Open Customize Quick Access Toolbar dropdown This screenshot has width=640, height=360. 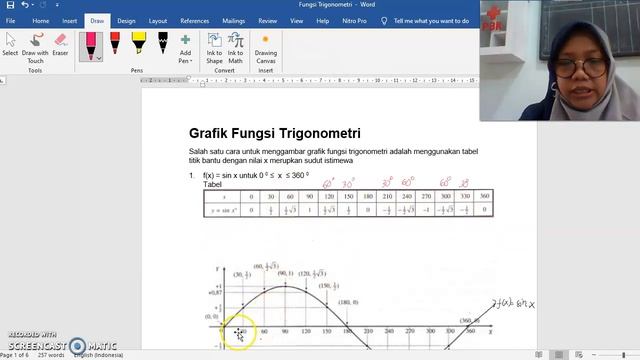coord(57,5)
